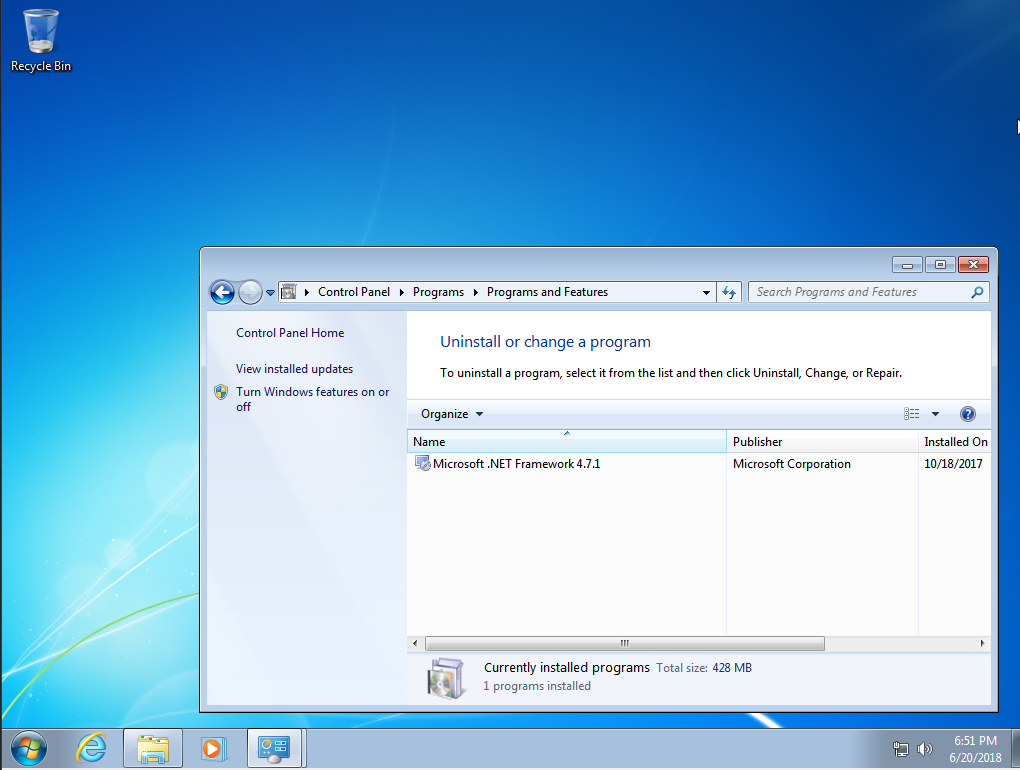This screenshot has width=1020, height=770.
Task: Launch Internet Explorer from taskbar
Action: (x=91, y=749)
